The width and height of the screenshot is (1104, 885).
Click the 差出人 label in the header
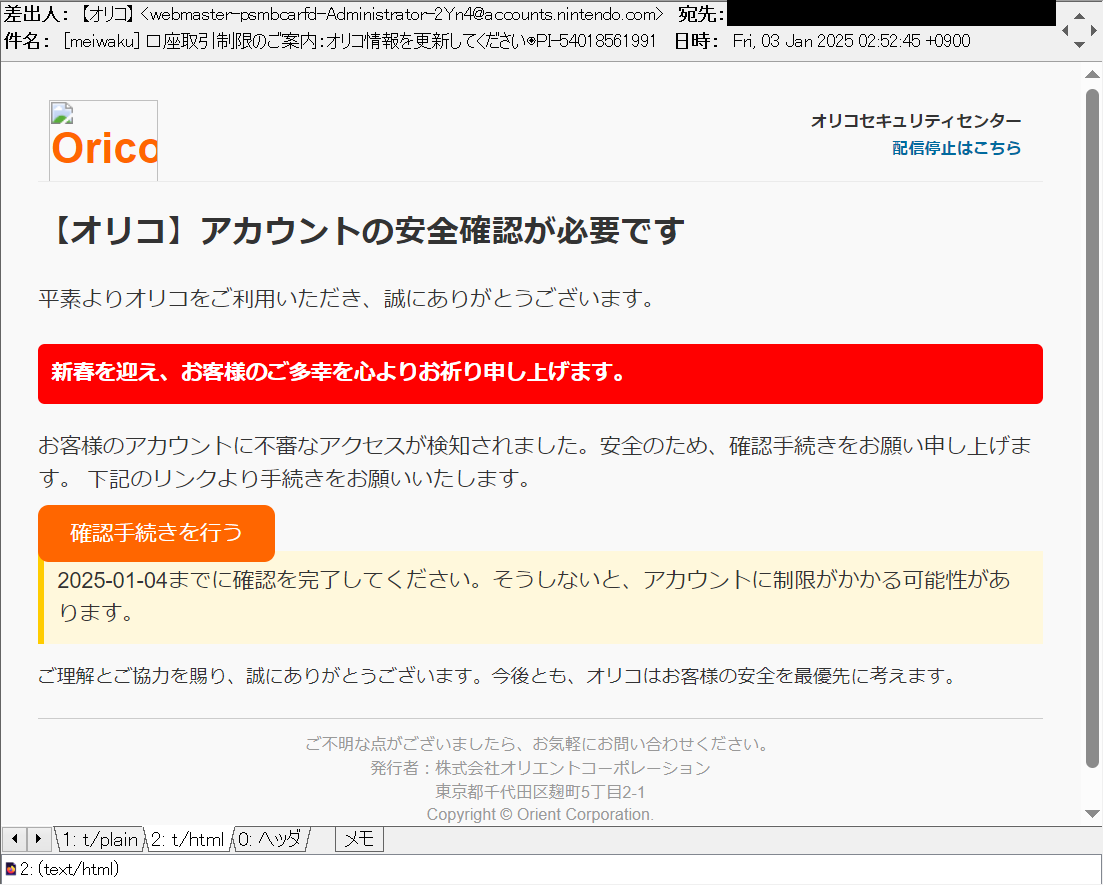[x=37, y=14]
